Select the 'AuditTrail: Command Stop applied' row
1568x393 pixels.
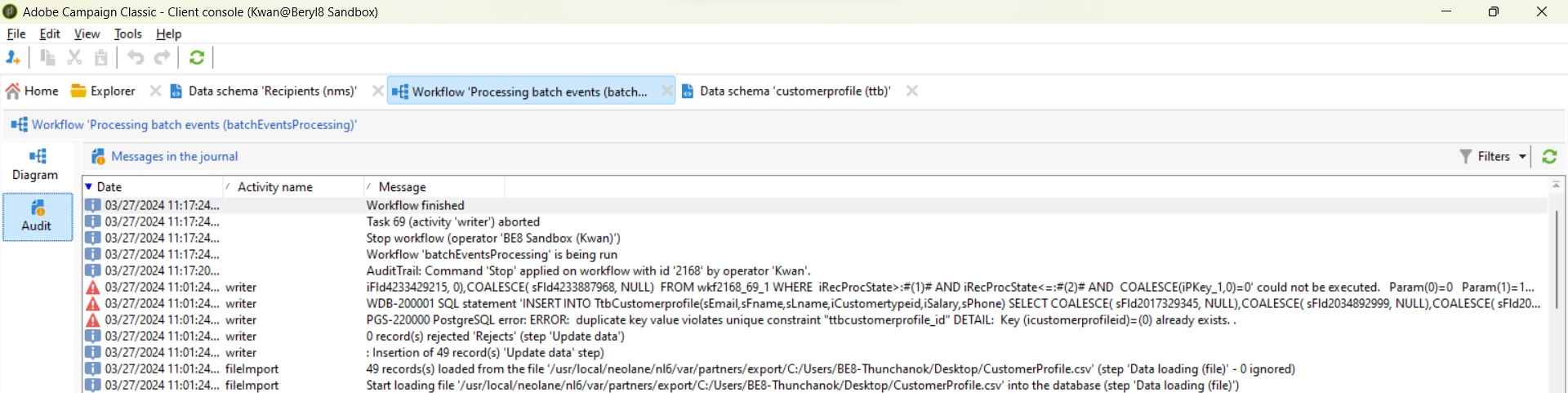815,270
